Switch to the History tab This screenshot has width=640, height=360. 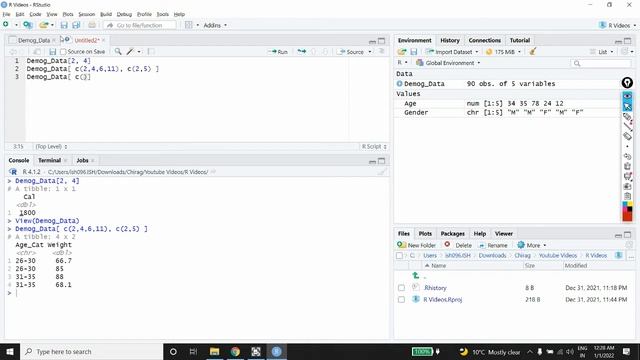(x=450, y=40)
